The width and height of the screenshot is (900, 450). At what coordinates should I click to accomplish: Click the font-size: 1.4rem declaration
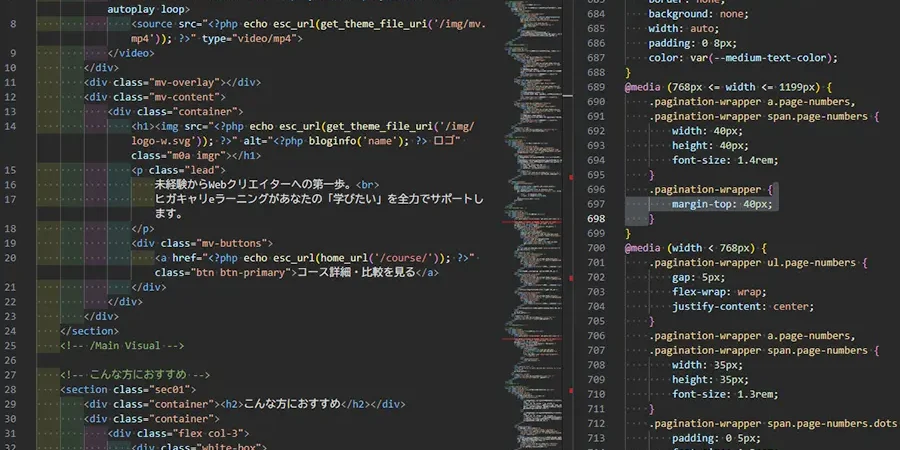[726, 160]
